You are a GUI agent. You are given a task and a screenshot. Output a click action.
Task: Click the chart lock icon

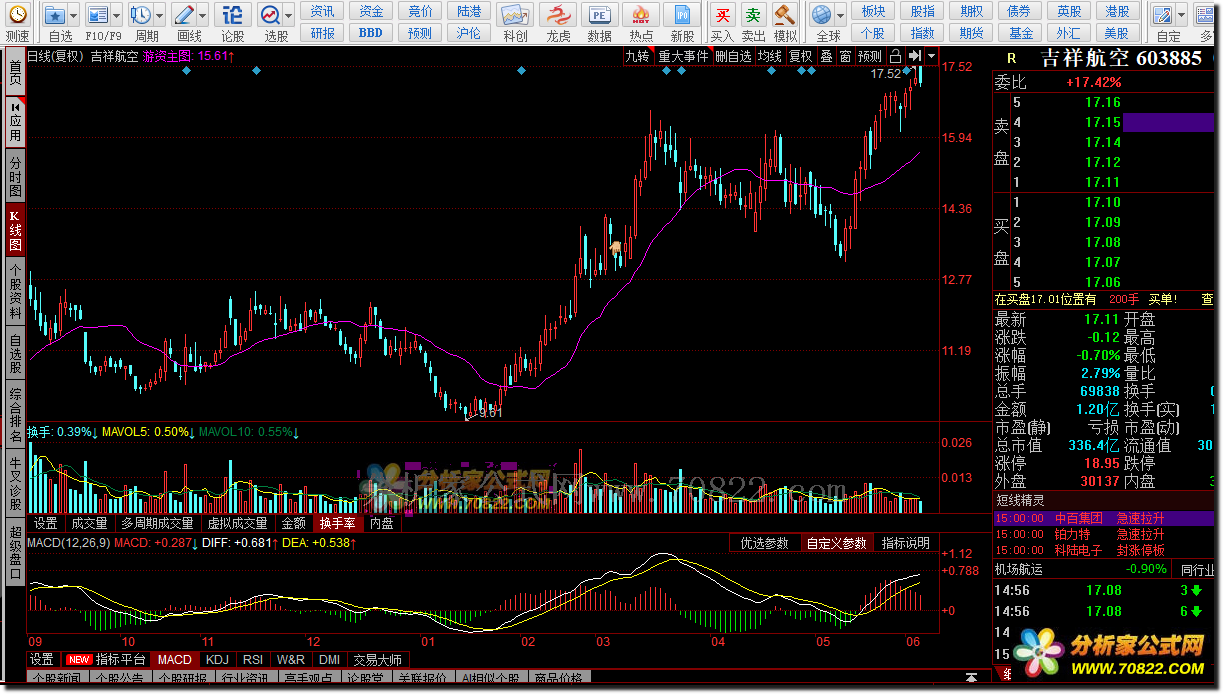(895, 56)
